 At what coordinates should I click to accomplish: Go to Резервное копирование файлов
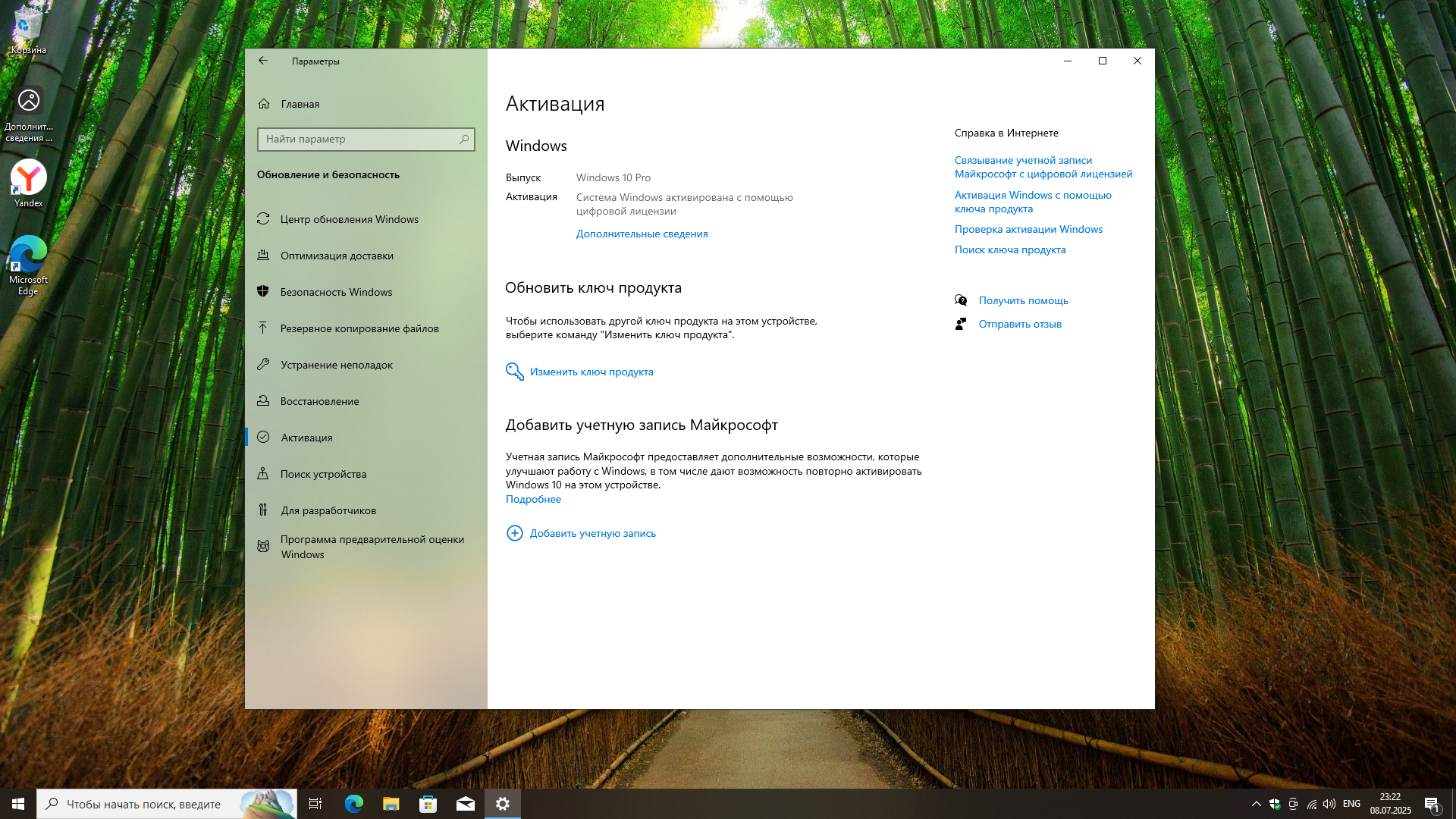click(359, 328)
